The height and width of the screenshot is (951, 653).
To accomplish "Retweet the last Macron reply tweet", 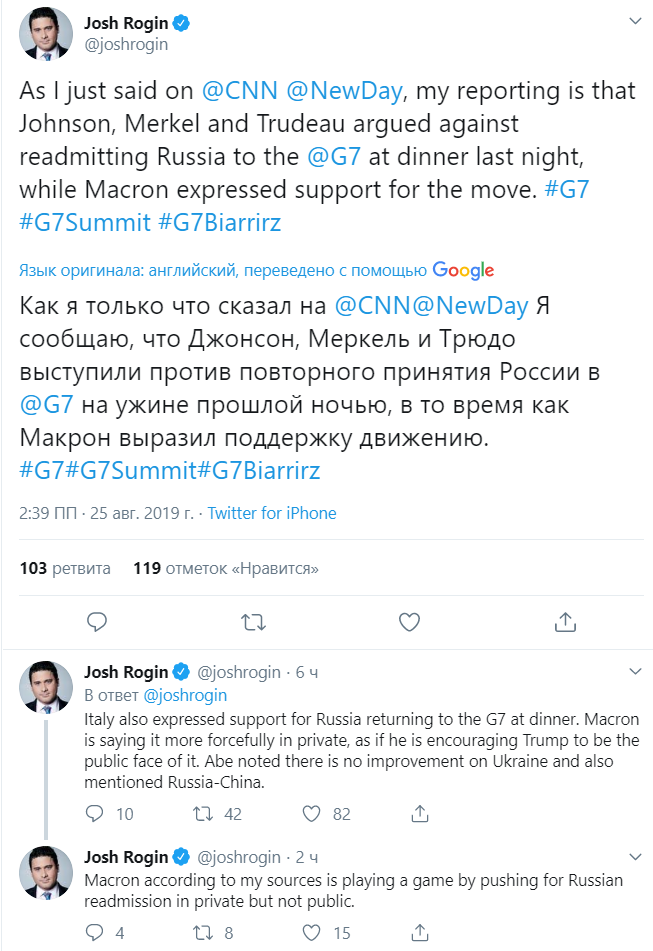I will click(x=203, y=932).
